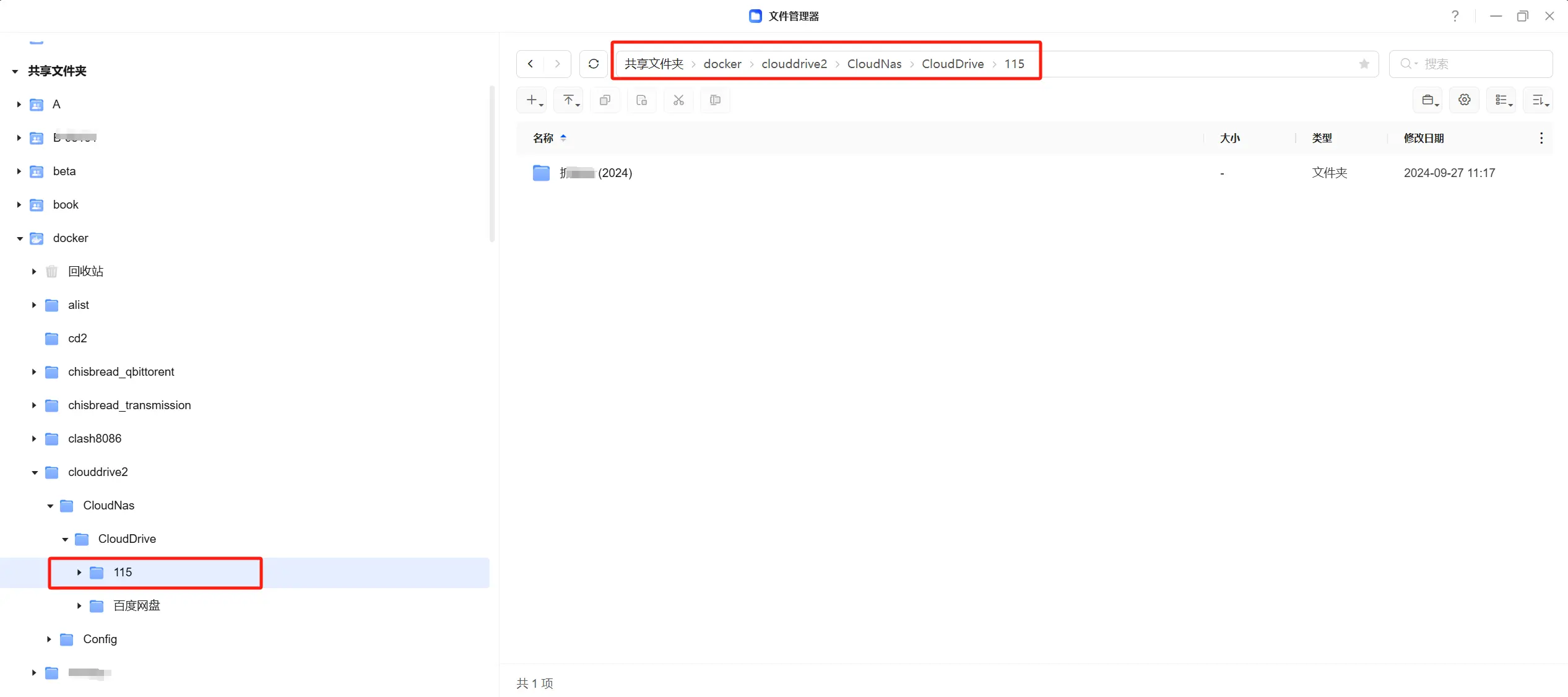This screenshot has width=1568, height=697.
Task: Sort by 名称 column header
Action: 543,138
